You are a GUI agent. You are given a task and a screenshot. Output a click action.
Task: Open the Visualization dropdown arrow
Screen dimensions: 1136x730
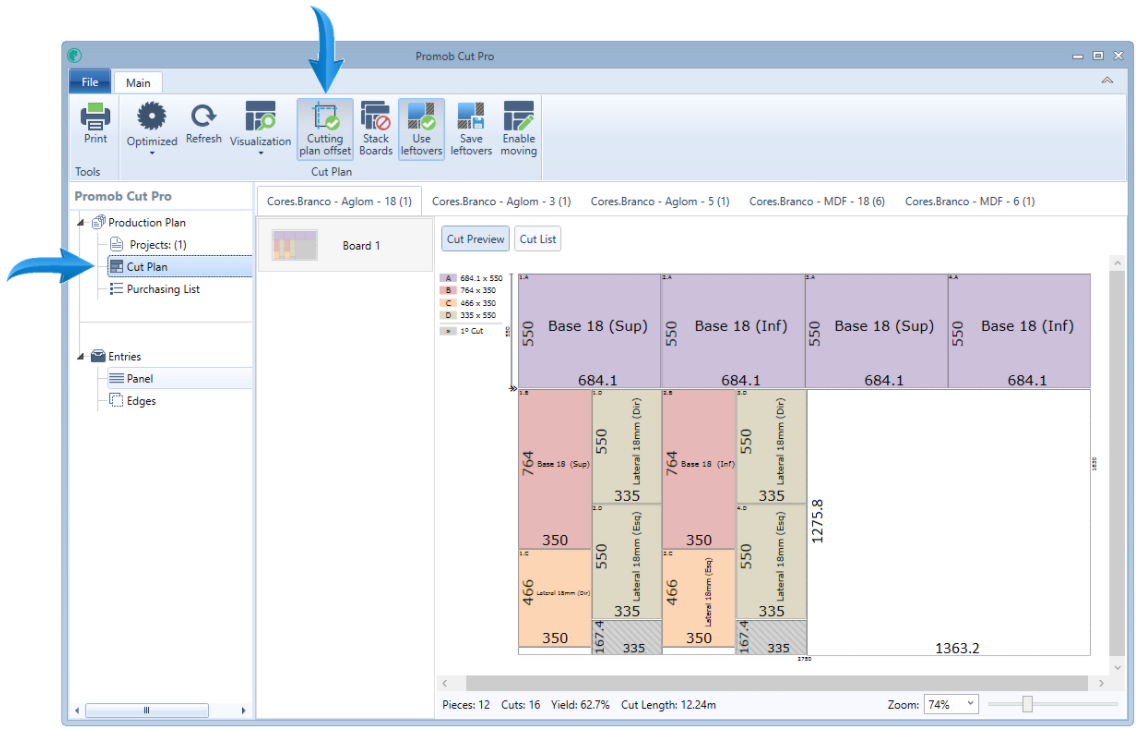260,153
